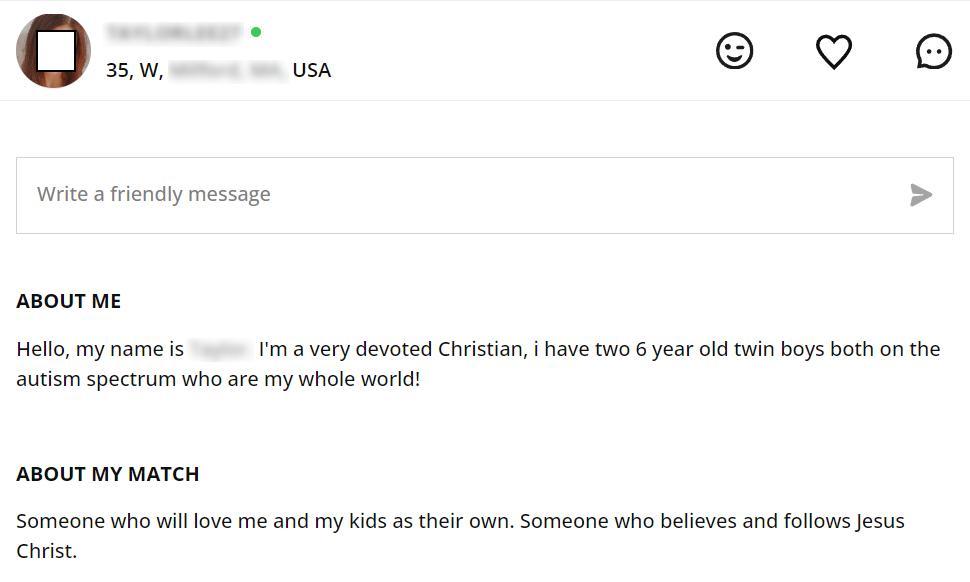Viewport: 970px width, 582px height.
Task: Click the green online status dot
Action: [x=256, y=32]
